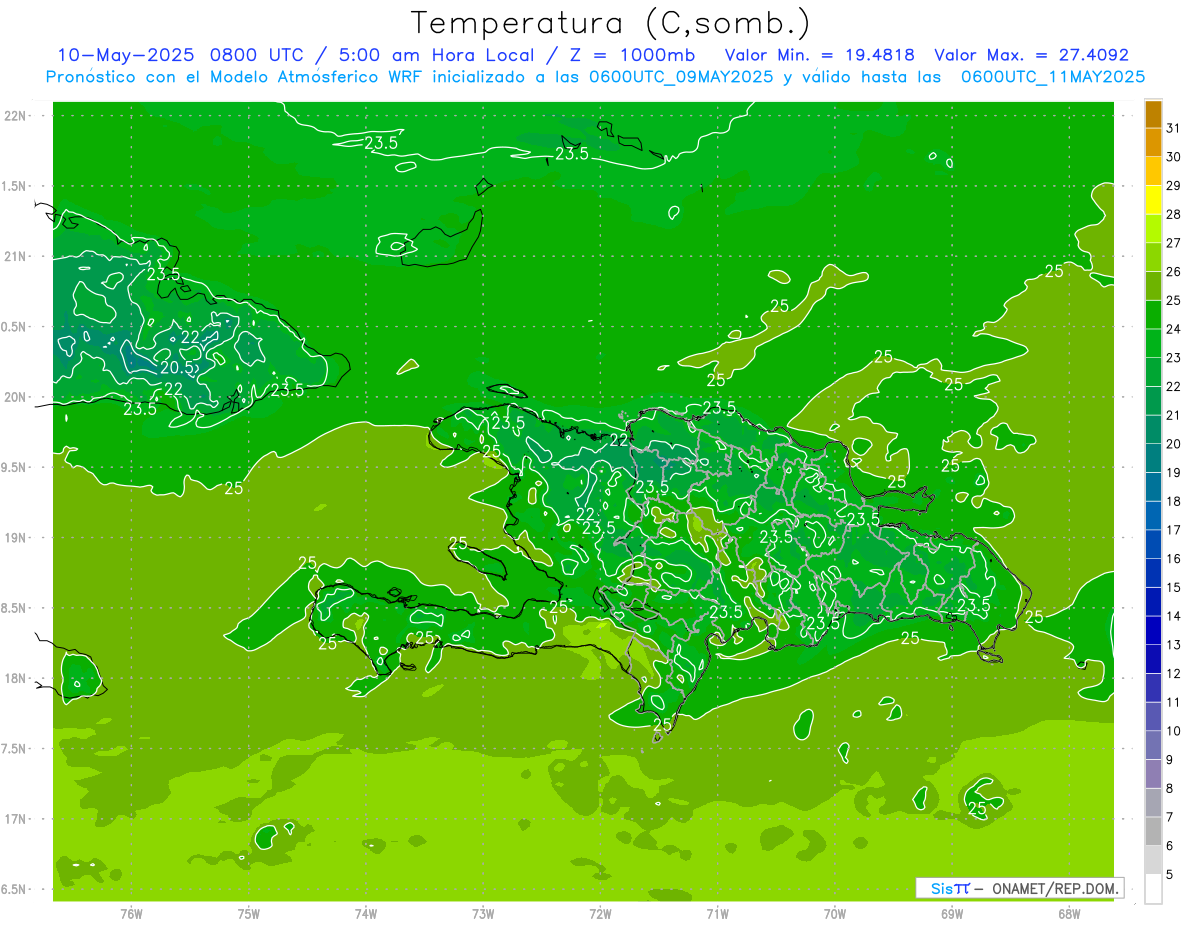Pick the dark blue swatch between 13 and 14
The height and width of the screenshot is (927, 1200).
1154,630
